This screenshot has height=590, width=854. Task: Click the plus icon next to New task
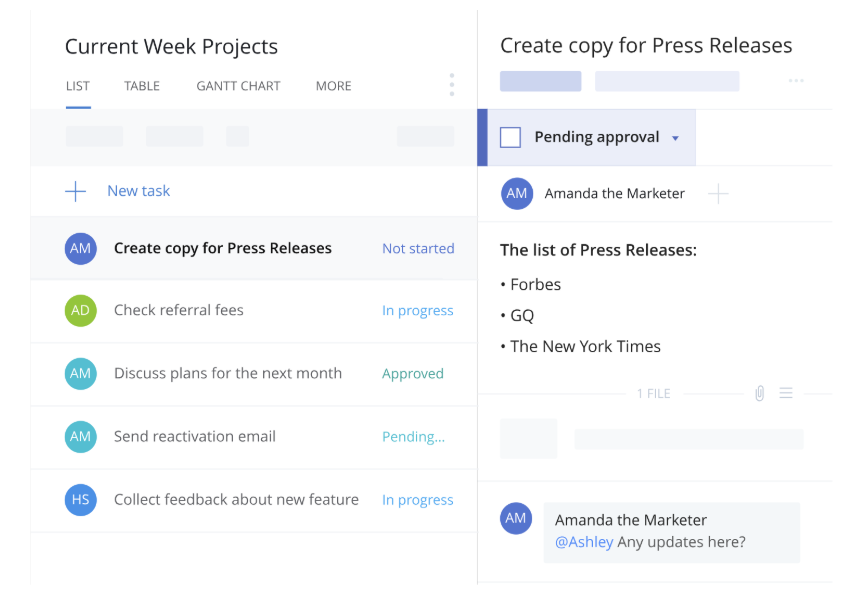pos(76,191)
